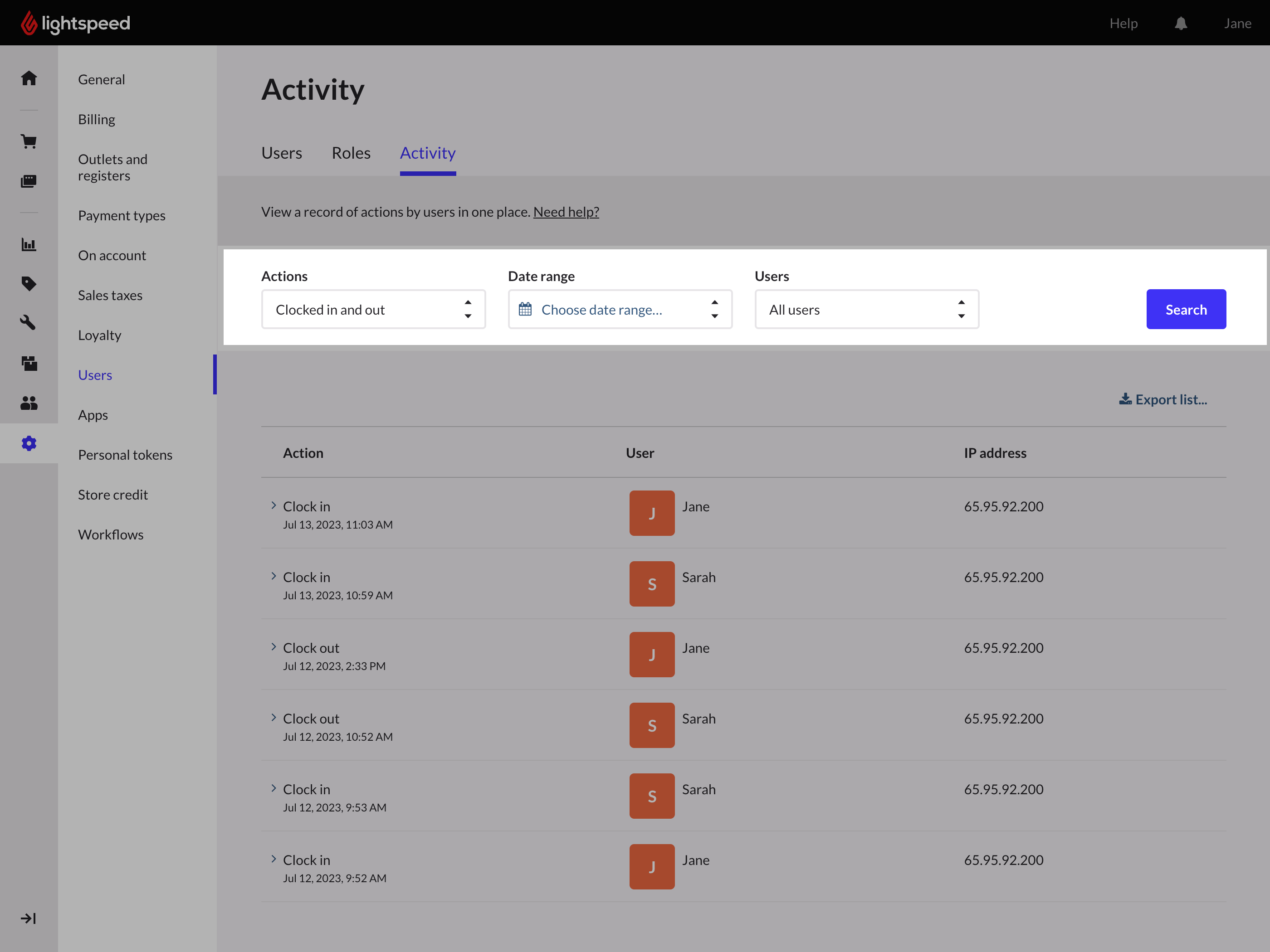Viewport: 1270px width, 952px height.
Task: Click the IP address column header
Action: tap(995, 453)
